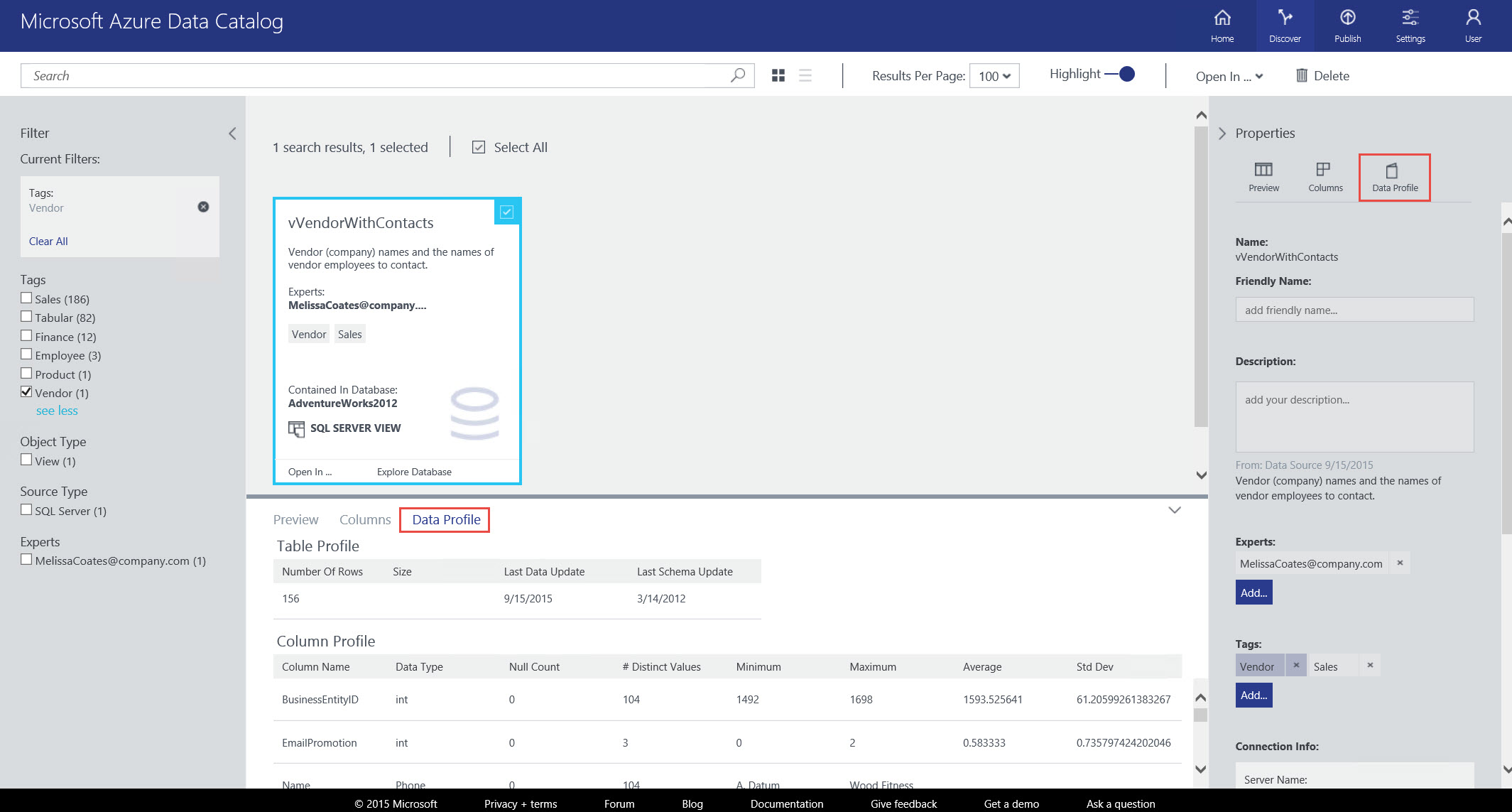The height and width of the screenshot is (812, 1512).
Task: Open the Publish icon in the header
Action: click(x=1347, y=26)
